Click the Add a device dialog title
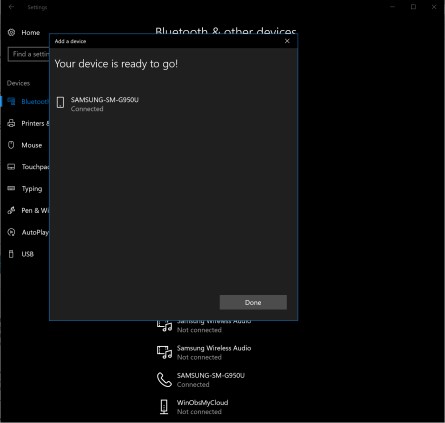The height and width of the screenshot is (423, 445). 70,41
